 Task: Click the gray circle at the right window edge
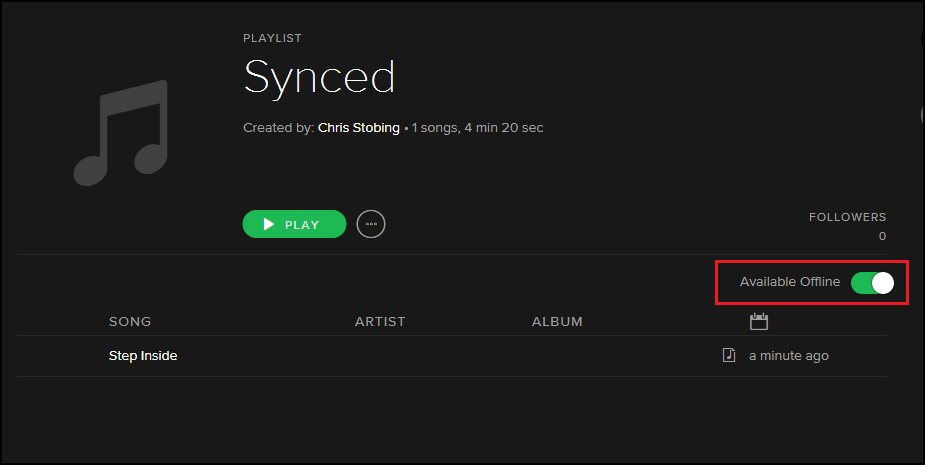click(x=921, y=114)
